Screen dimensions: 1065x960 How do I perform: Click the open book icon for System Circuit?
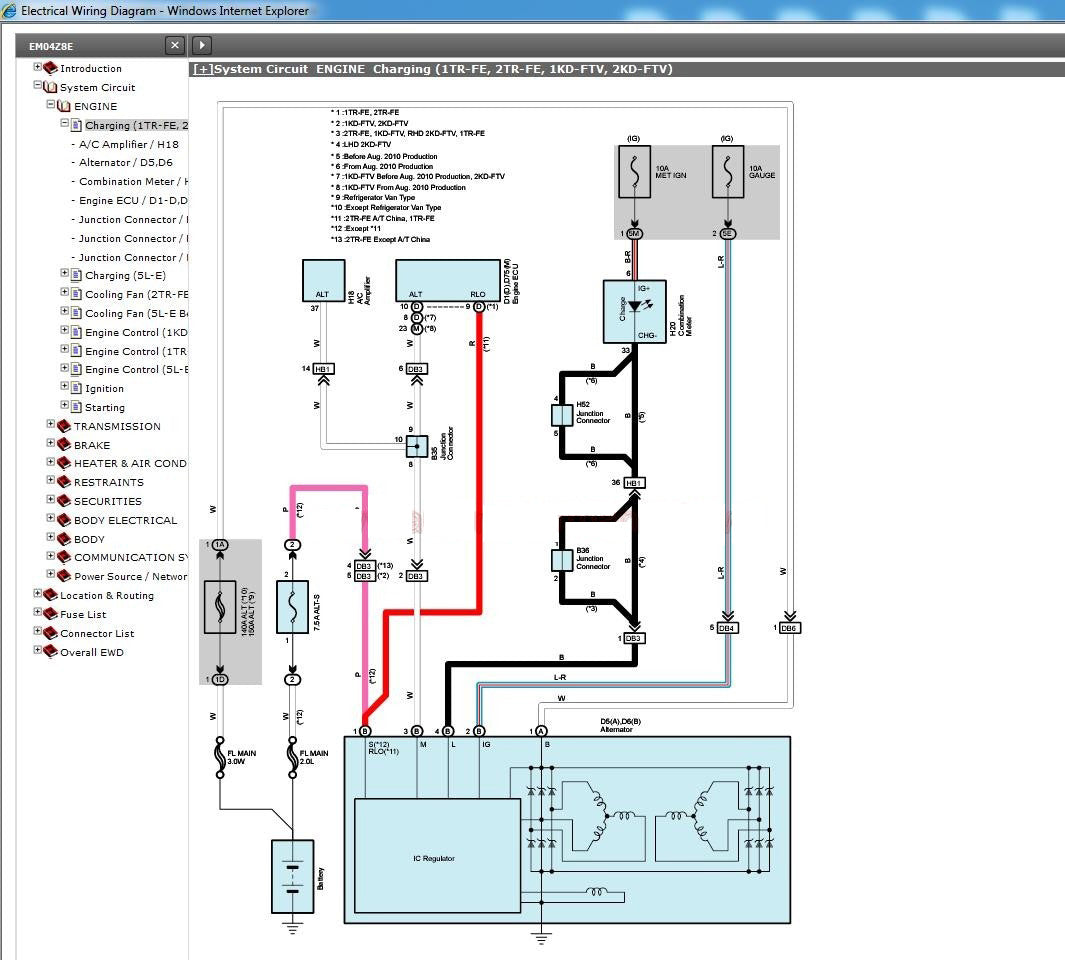[50, 87]
